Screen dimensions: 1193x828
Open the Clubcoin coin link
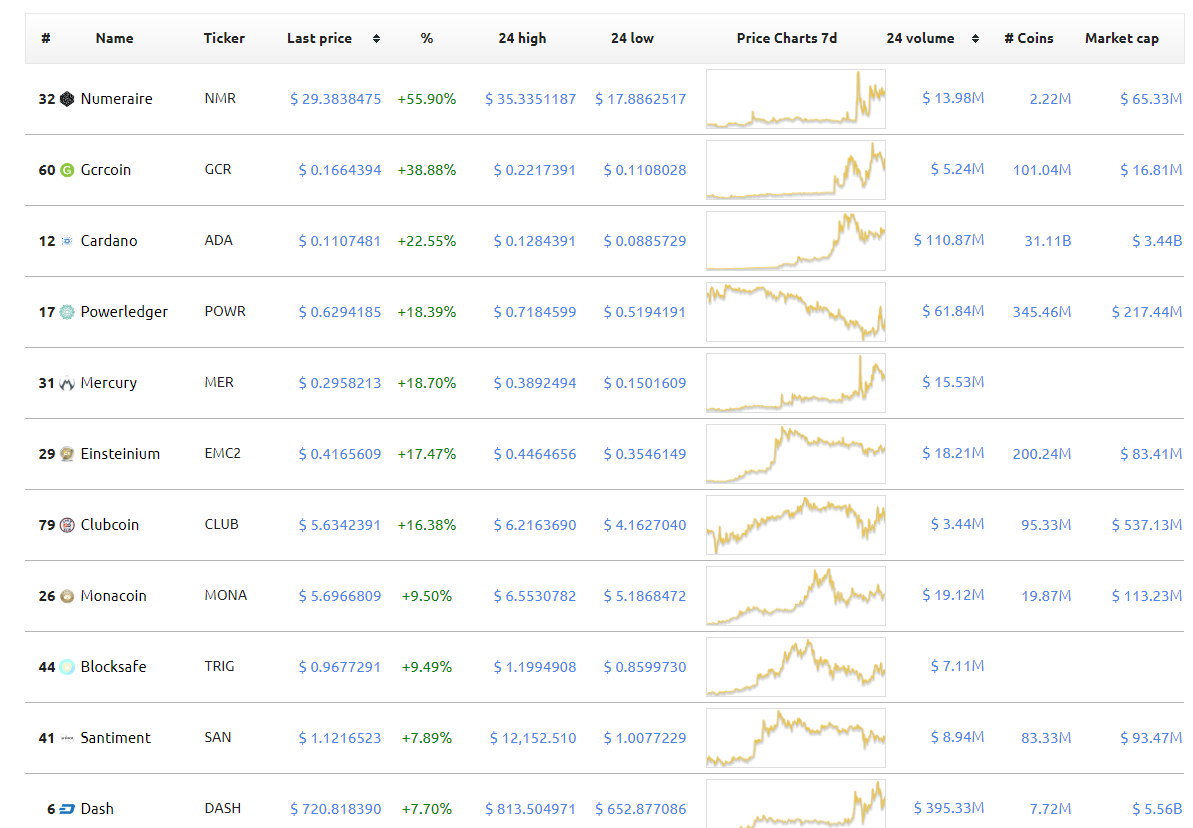click(x=110, y=525)
